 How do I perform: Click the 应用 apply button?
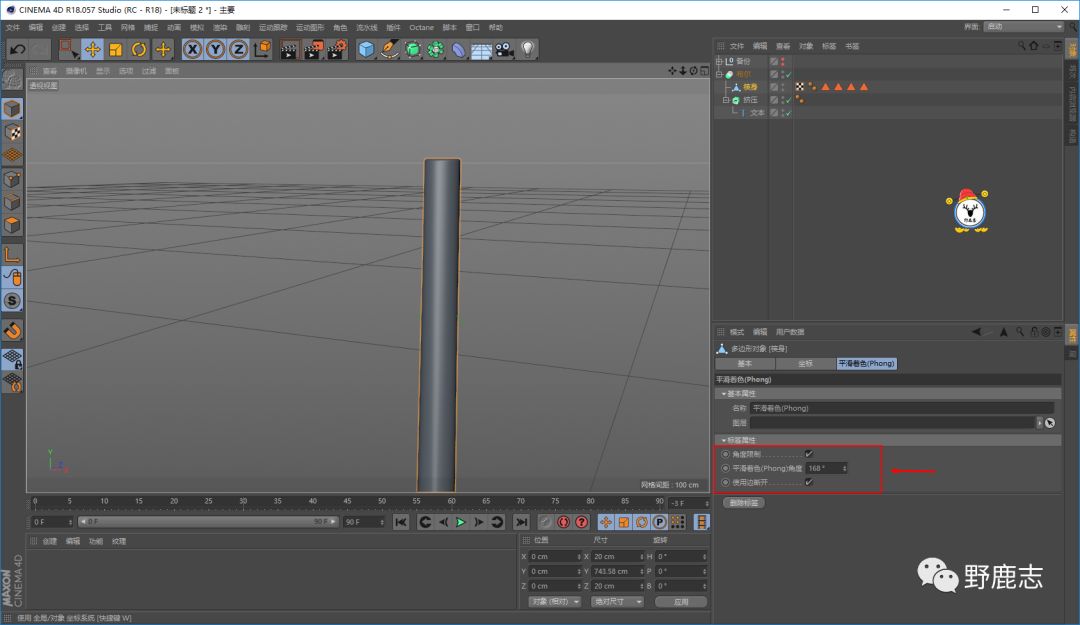681,602
